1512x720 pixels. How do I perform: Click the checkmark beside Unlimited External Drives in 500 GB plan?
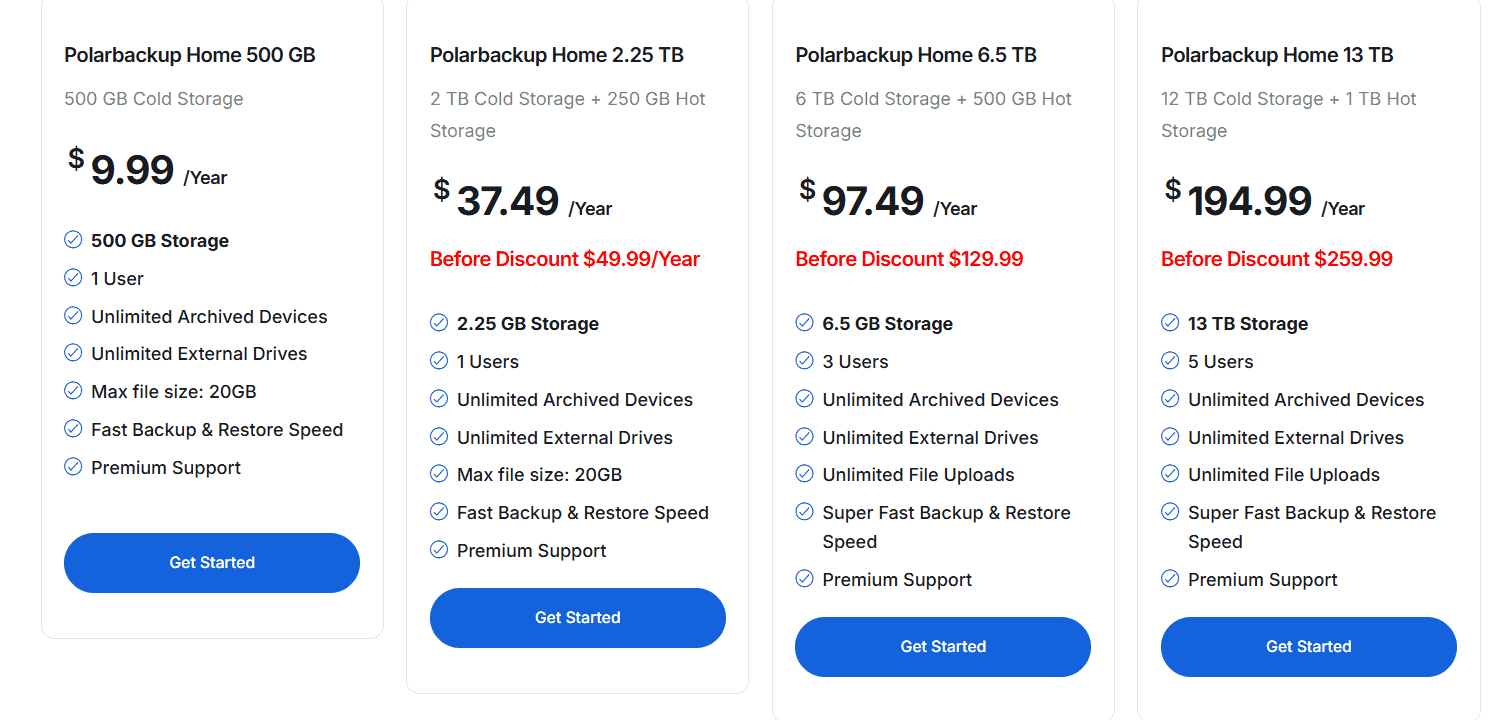[73, 353]
